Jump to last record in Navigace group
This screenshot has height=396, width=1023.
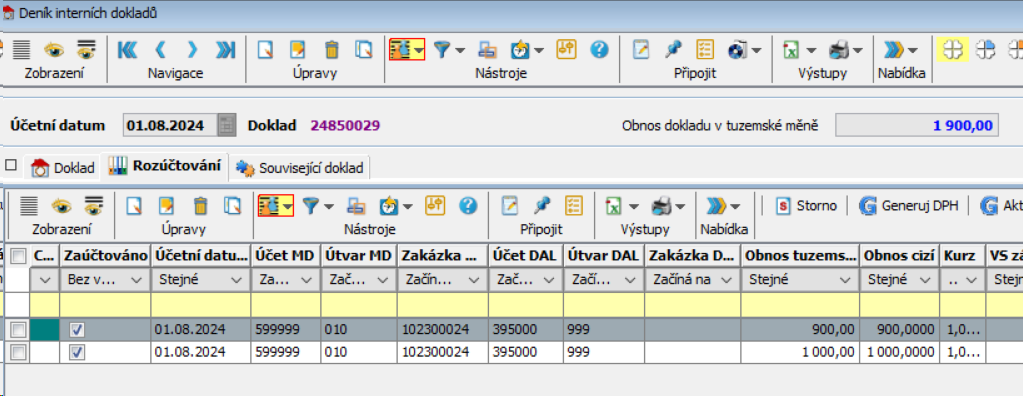coord(226,50)
